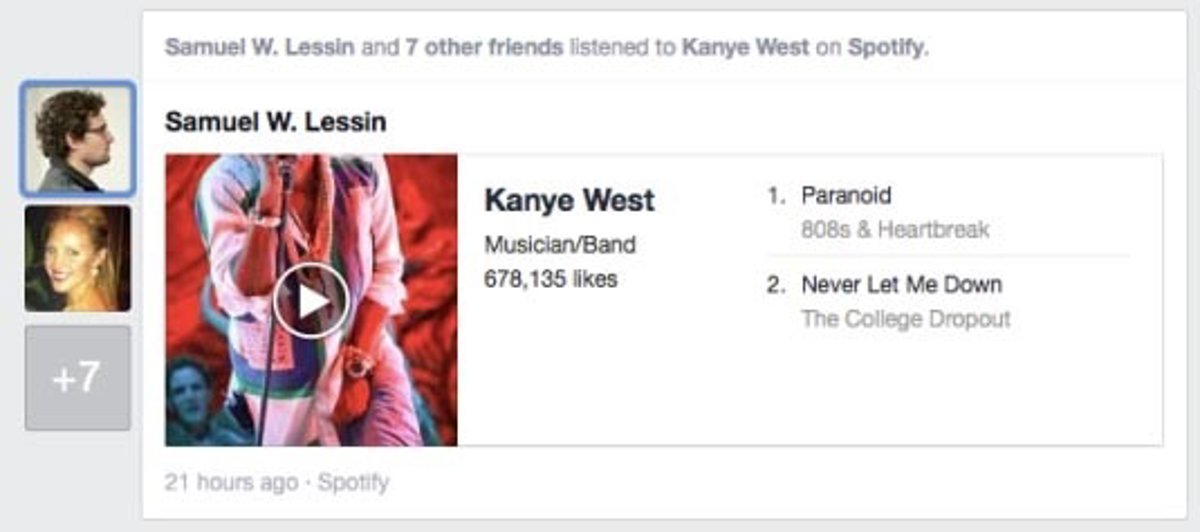Click the Spotify link in story header

[887, 47]
